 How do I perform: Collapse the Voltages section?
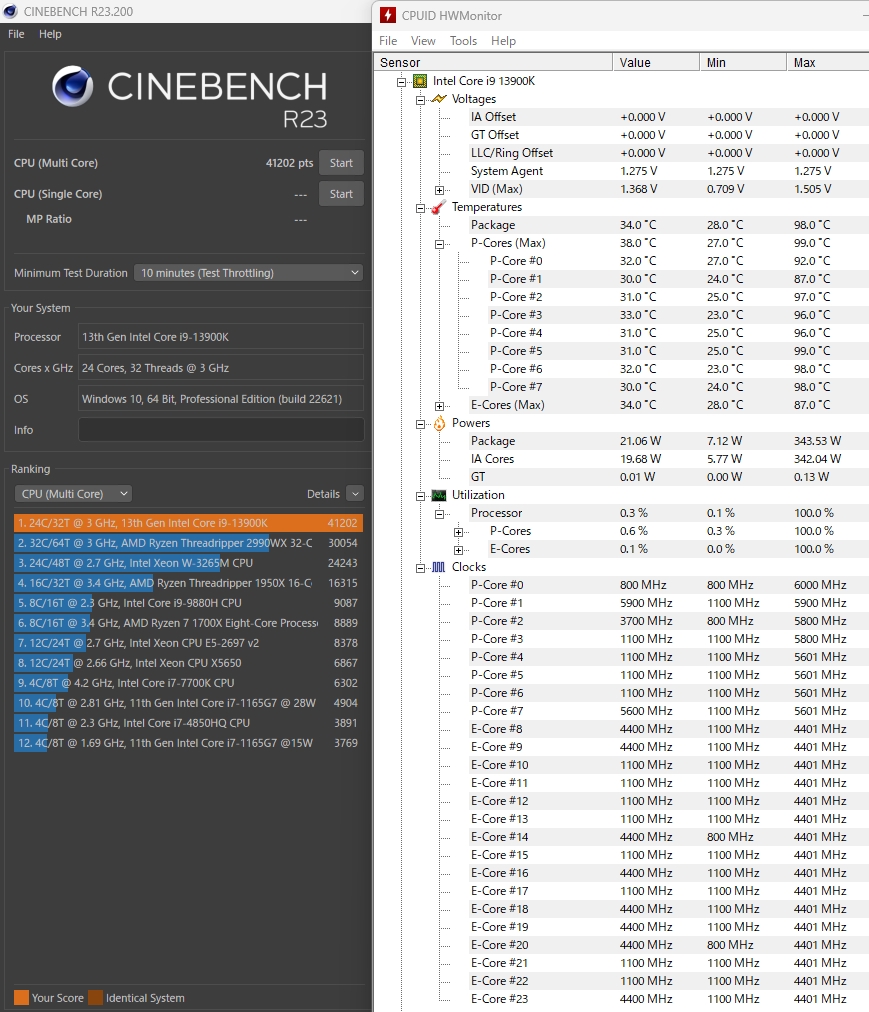(420, 100)
